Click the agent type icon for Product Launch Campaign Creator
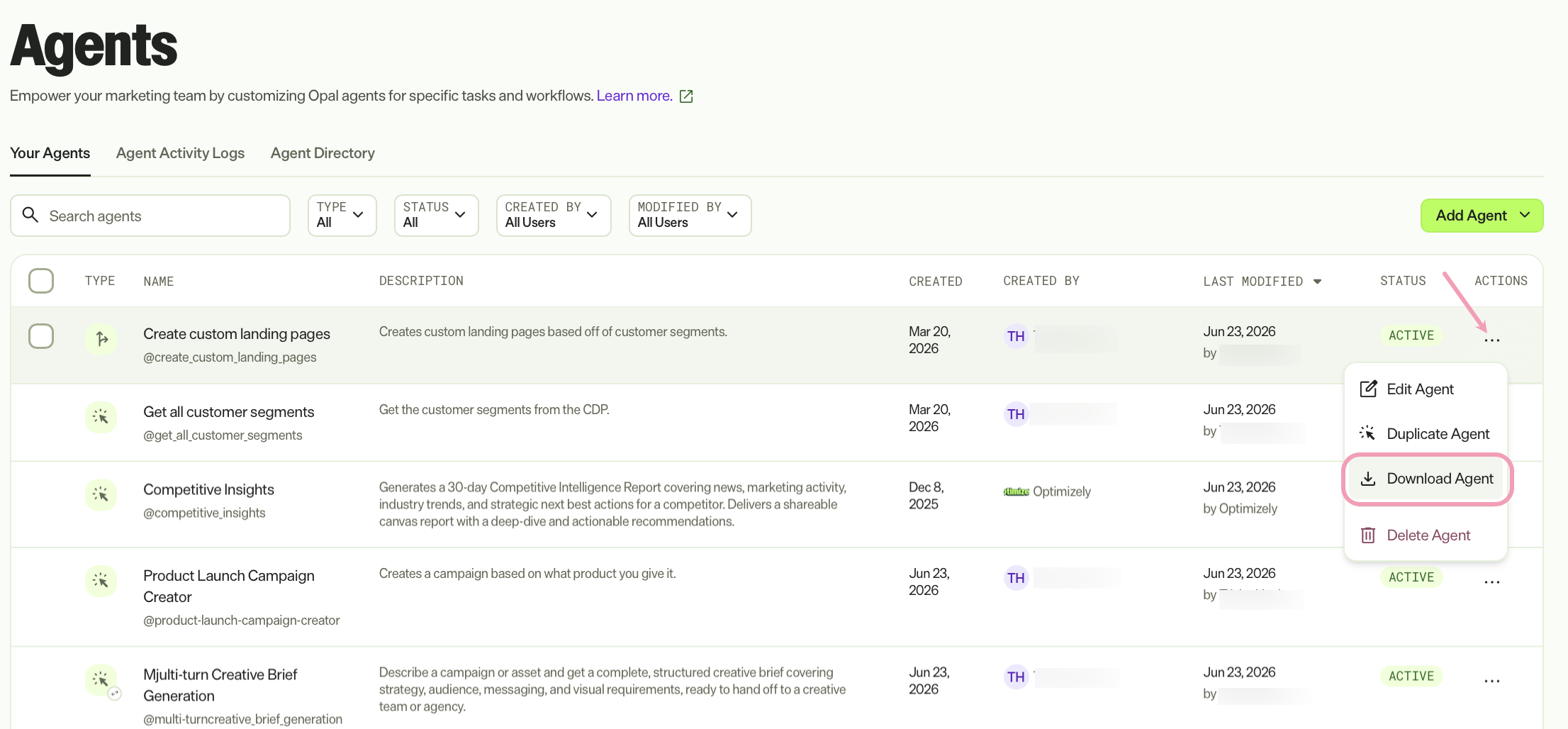Viewport: 1568px width, 729px height. click(101, 581)
